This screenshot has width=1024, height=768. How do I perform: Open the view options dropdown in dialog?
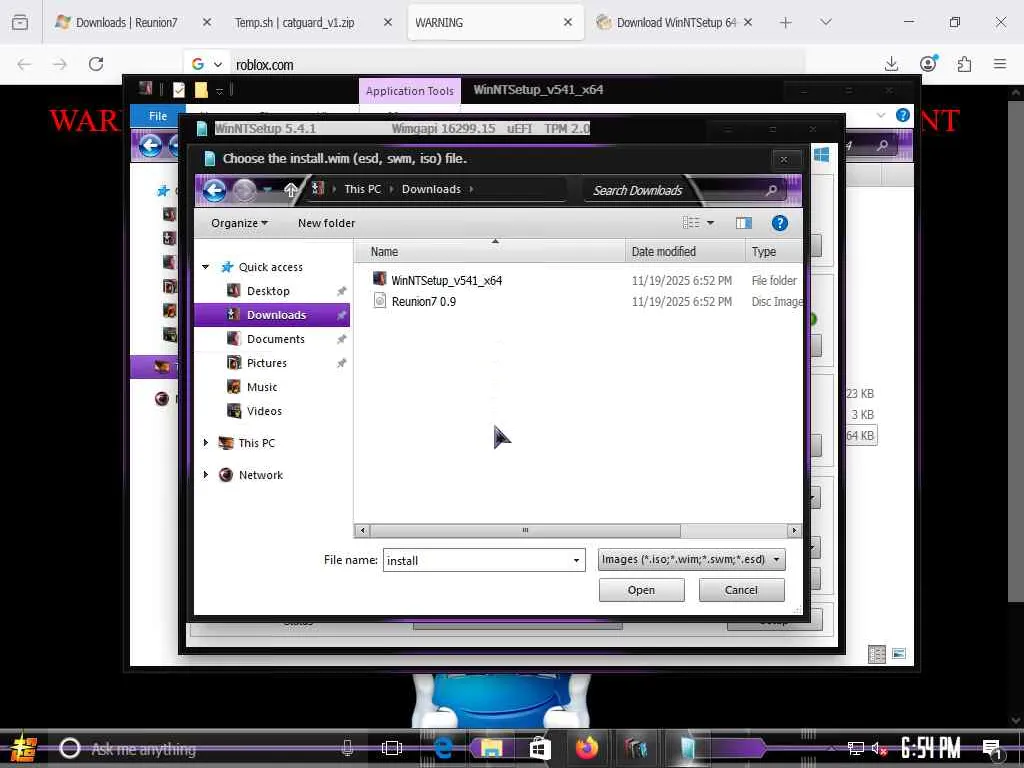coord(711,223)
